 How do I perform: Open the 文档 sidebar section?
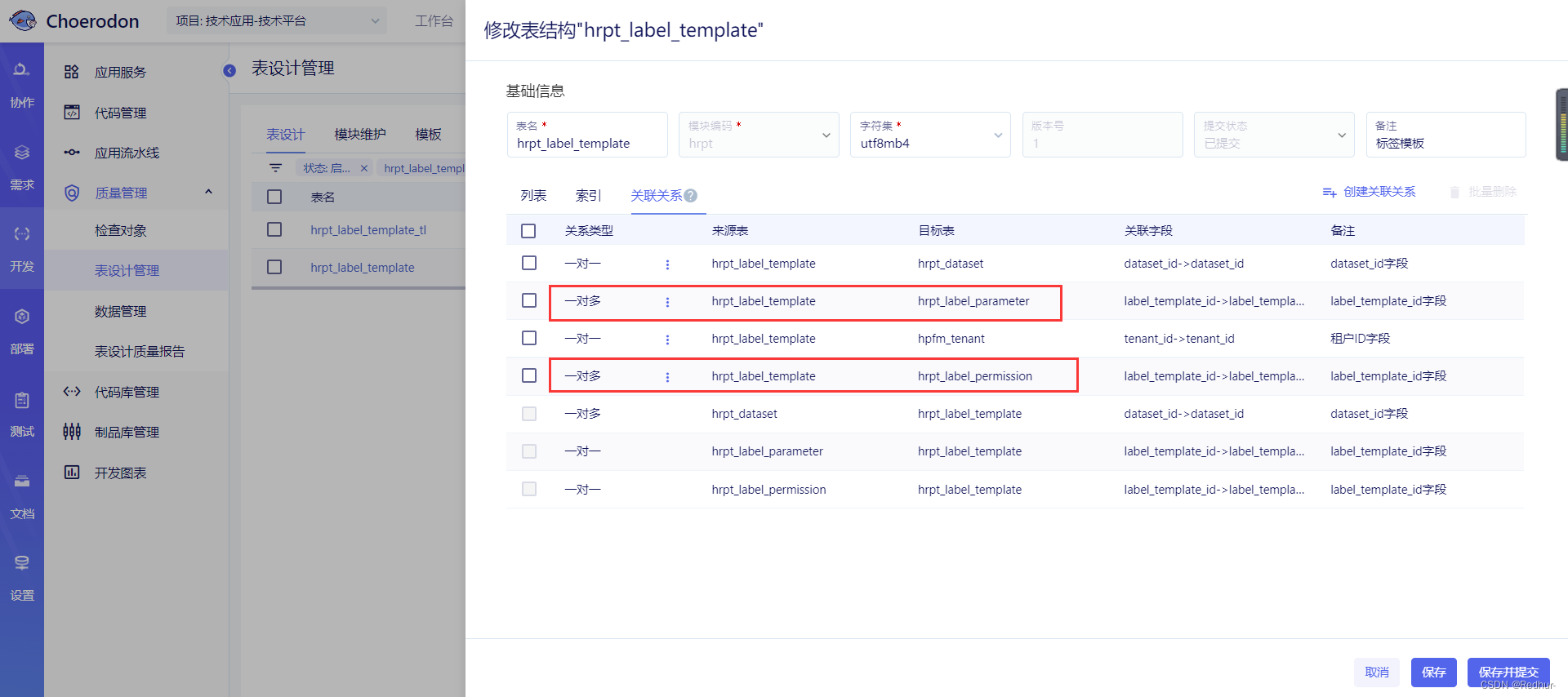click(22, 496)
